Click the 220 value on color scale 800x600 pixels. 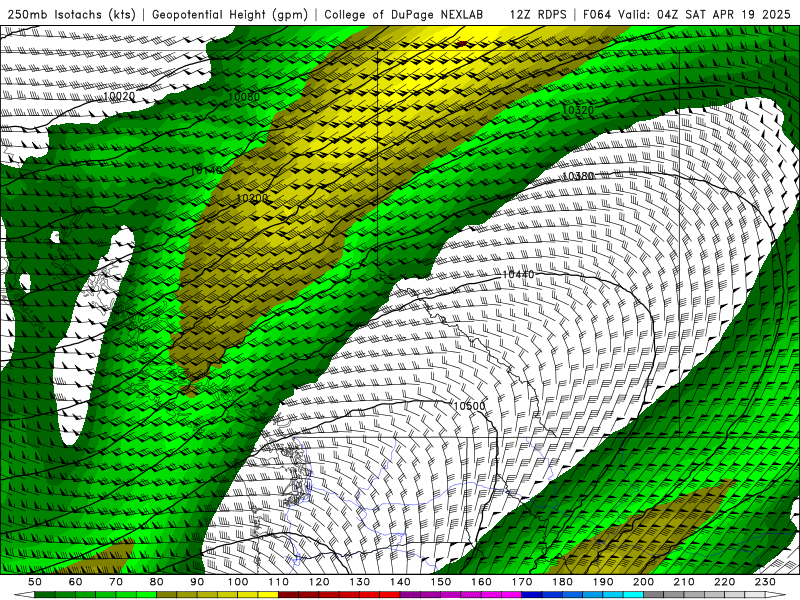tap(724, 582)
